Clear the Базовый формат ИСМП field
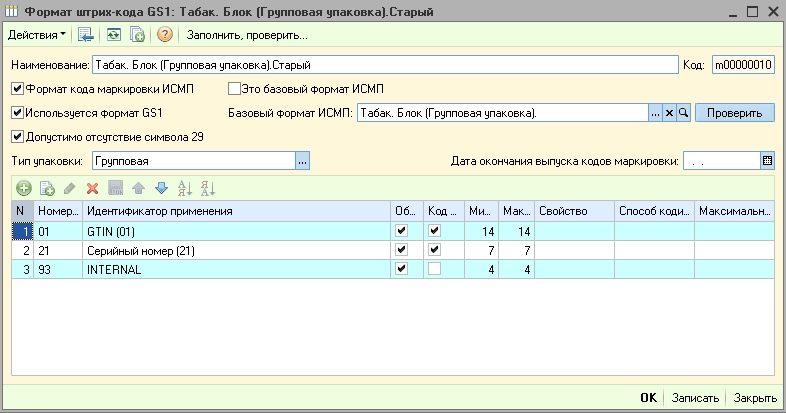786x413 pixels. [x=670, y=113]
